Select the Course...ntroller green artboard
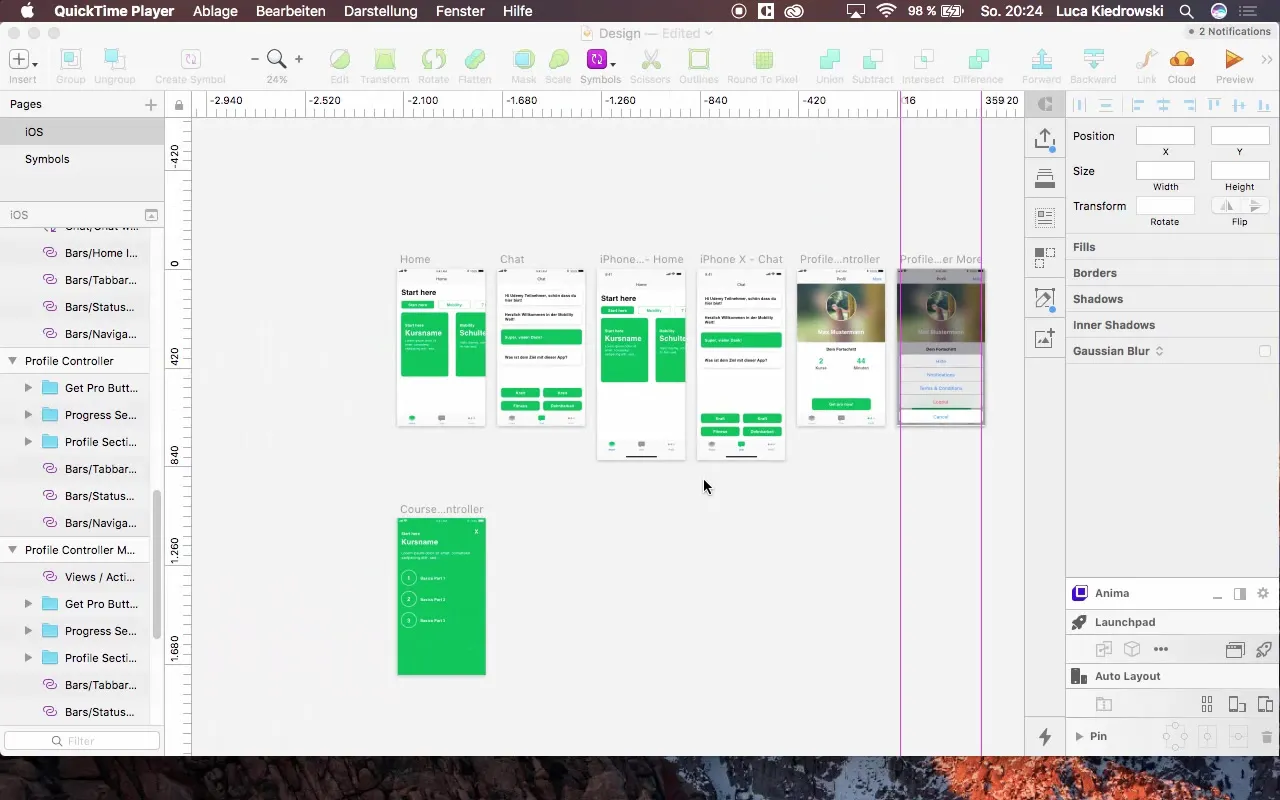 441,596
